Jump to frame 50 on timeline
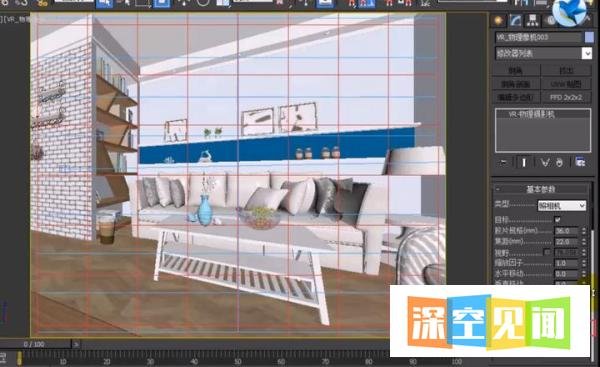The image size is (600, 367). 238,361
